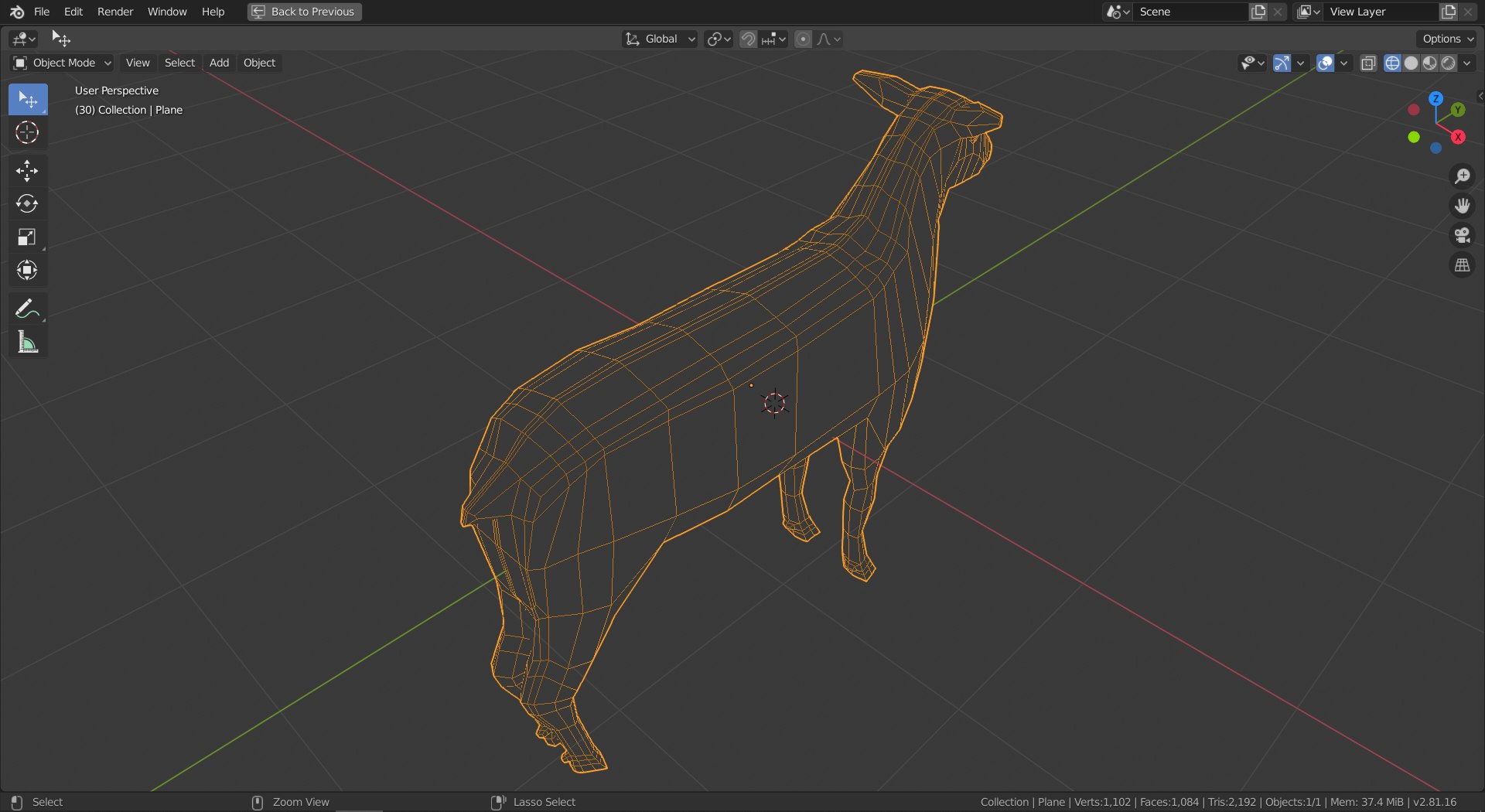Select the Measure ruler tool
The width and height of the screenshot is (1485, 812).
point(28,342)
